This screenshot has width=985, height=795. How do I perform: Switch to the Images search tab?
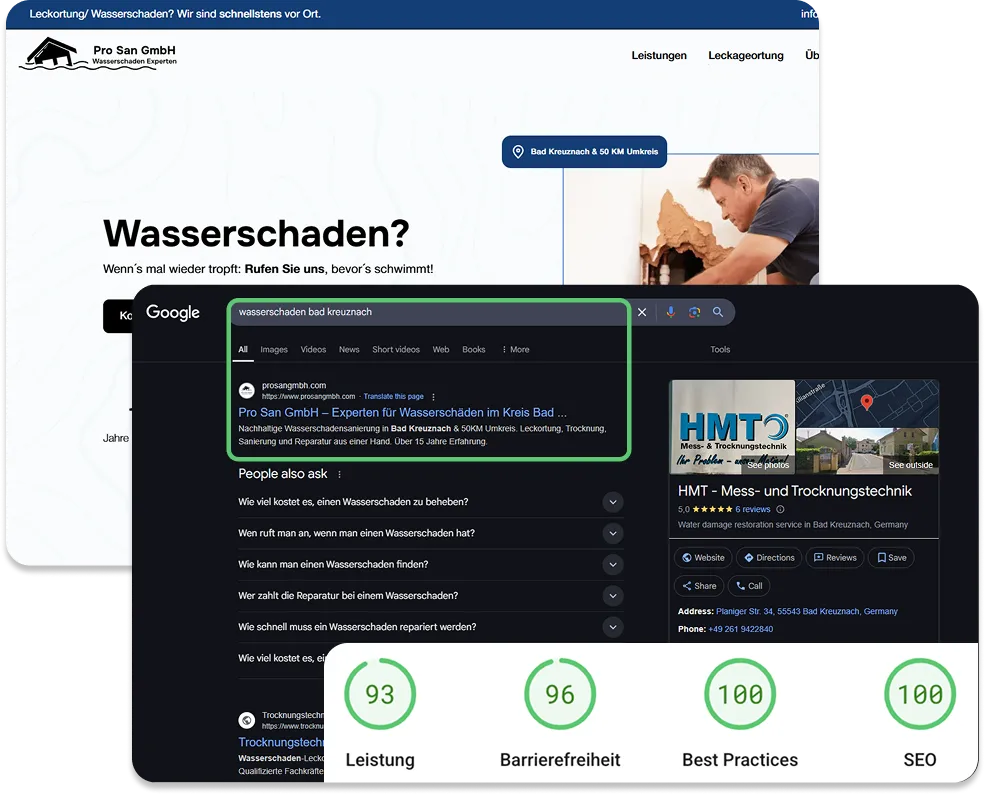tap(274, 349)
